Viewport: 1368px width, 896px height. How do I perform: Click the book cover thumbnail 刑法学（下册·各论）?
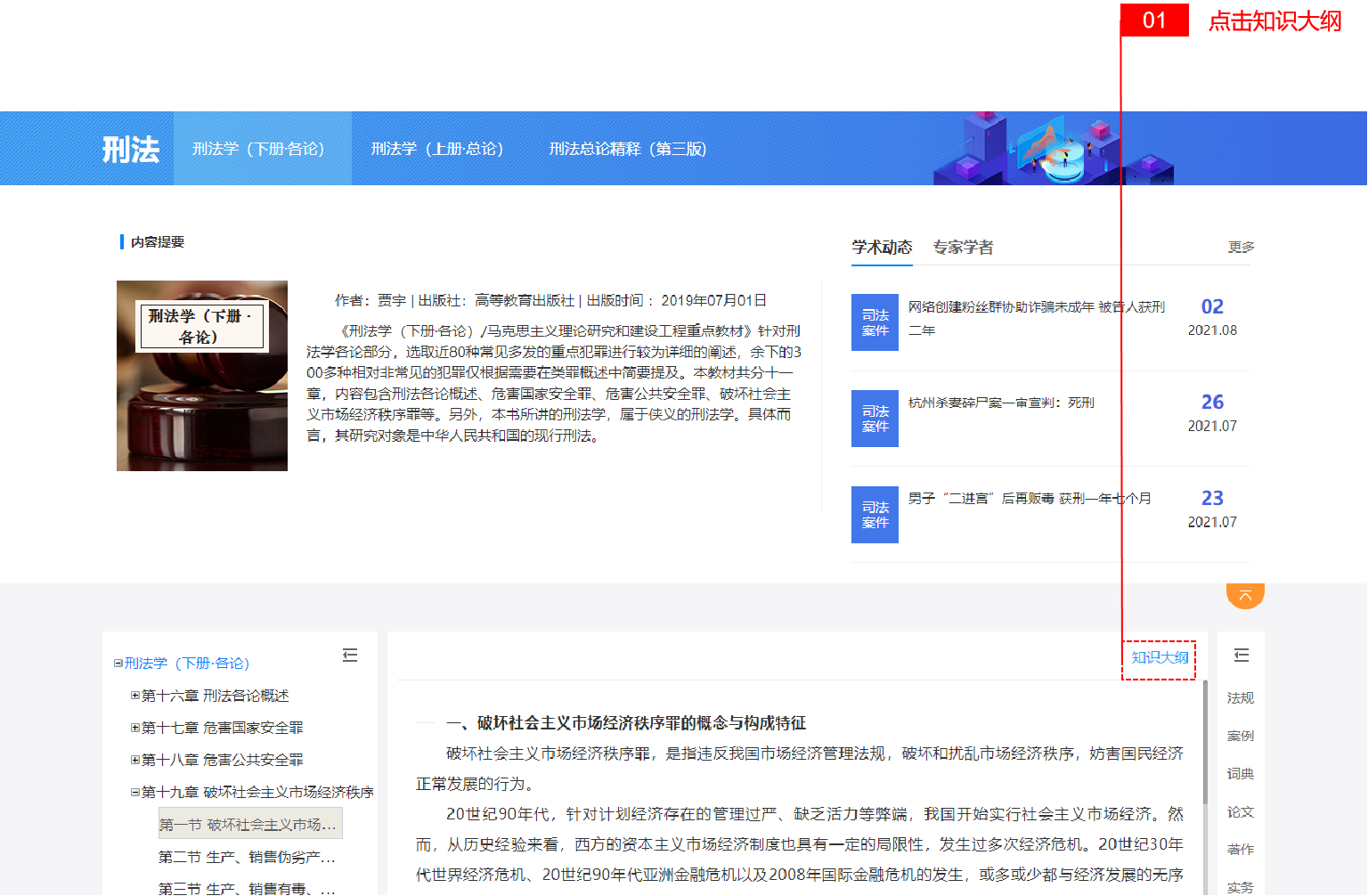202,376
